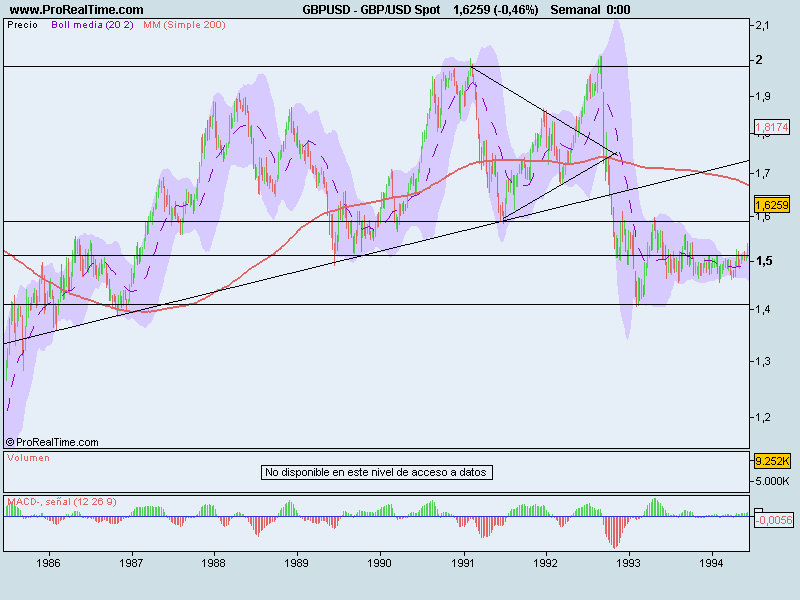Click the 1,6259 current price tag
The image size is (800, 600).
tap(772, 205)
